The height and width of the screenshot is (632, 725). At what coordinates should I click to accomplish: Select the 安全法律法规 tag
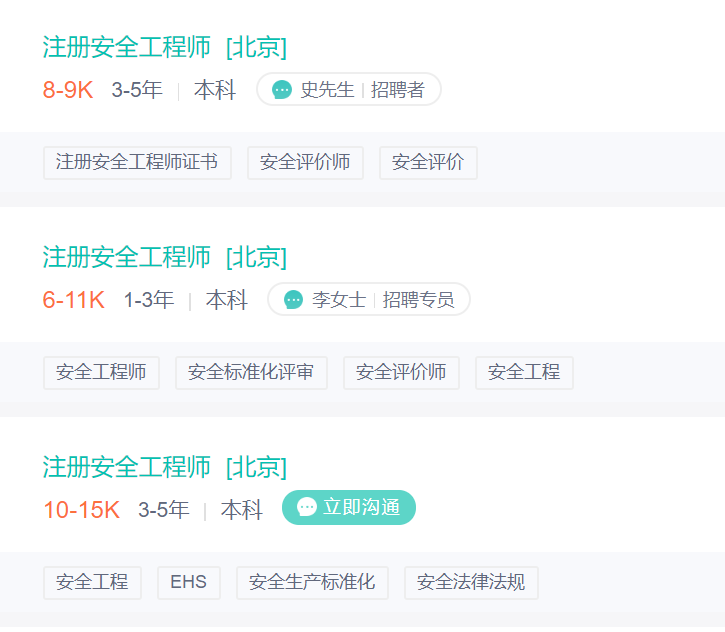[471, 582]
